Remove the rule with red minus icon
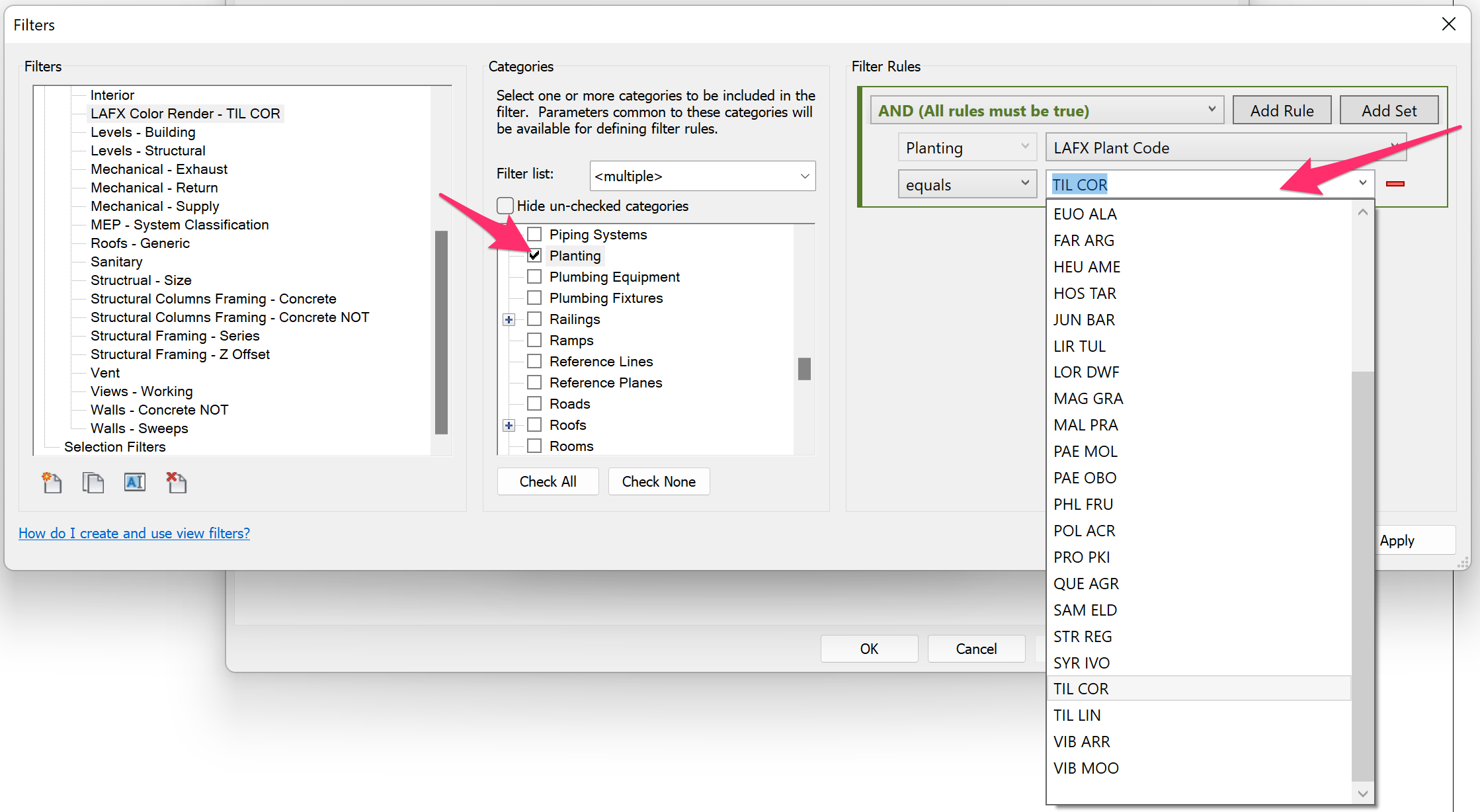1480x812 pixels. coord(1395,184)
